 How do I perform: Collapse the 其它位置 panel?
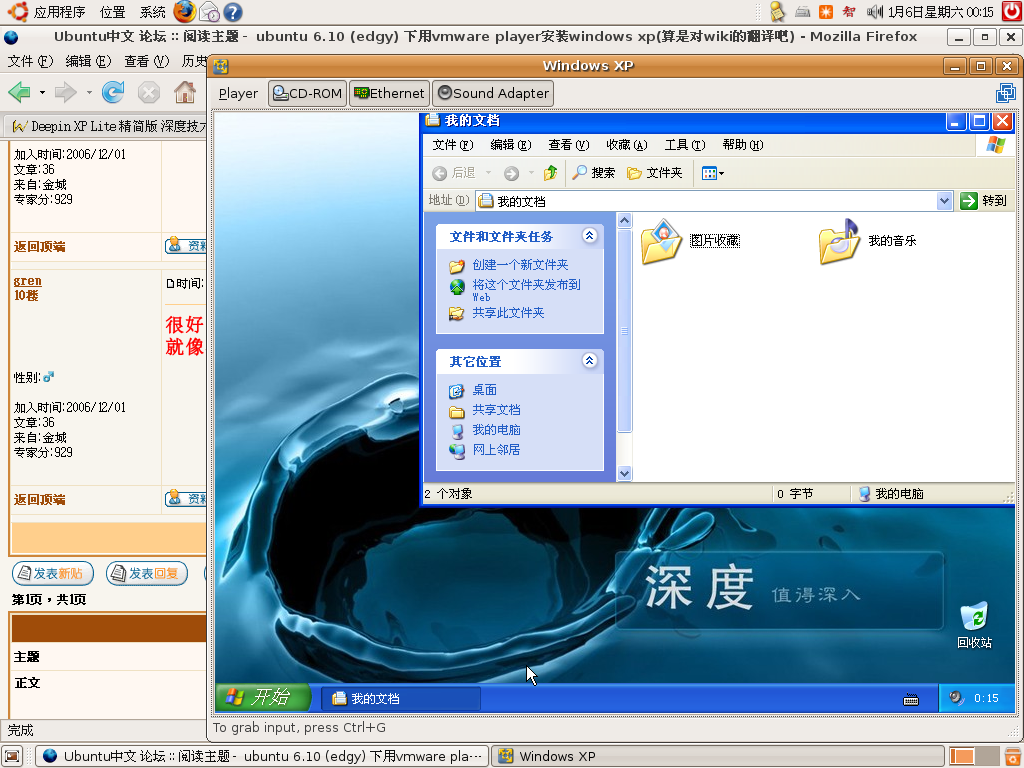pos(589,360)
